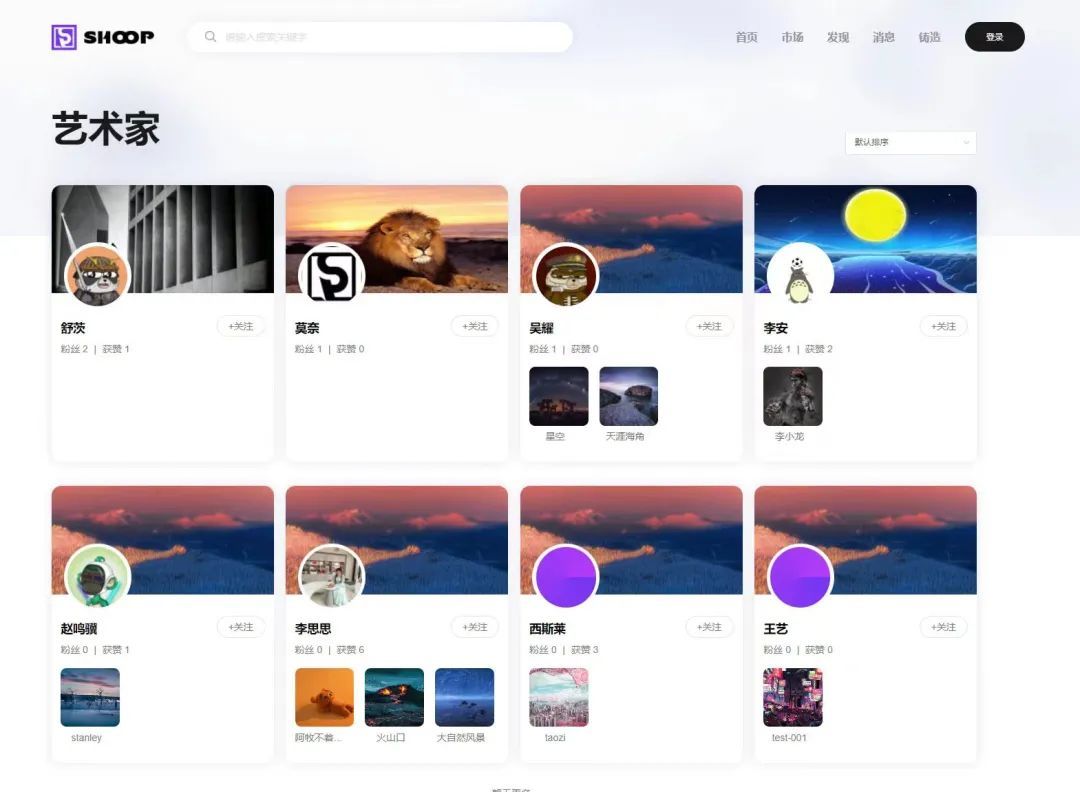Click the artist name 西斯莱
Screen dimensions: 1080x792
[x=548, y=629]
